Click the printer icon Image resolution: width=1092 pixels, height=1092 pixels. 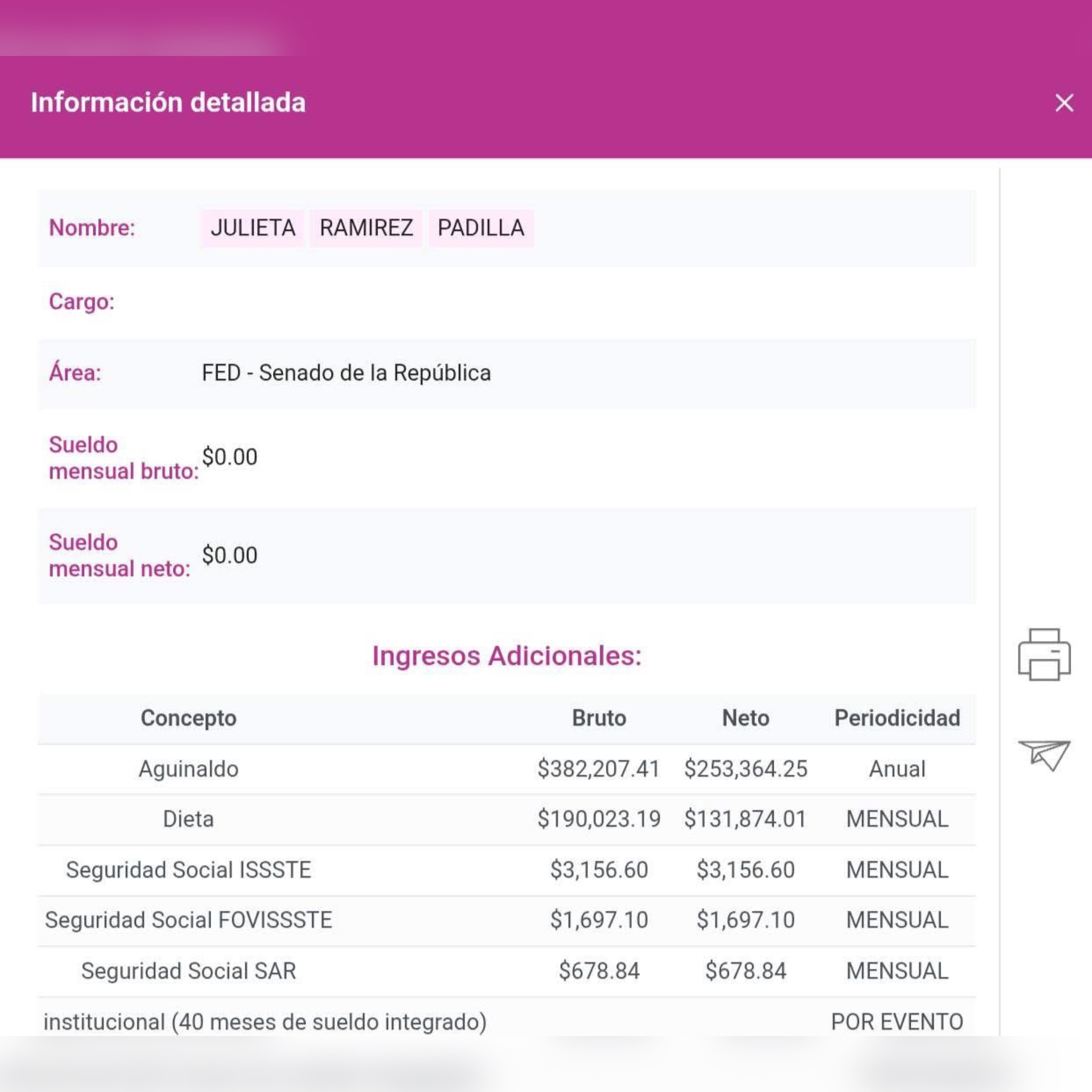click(1043, 655)
